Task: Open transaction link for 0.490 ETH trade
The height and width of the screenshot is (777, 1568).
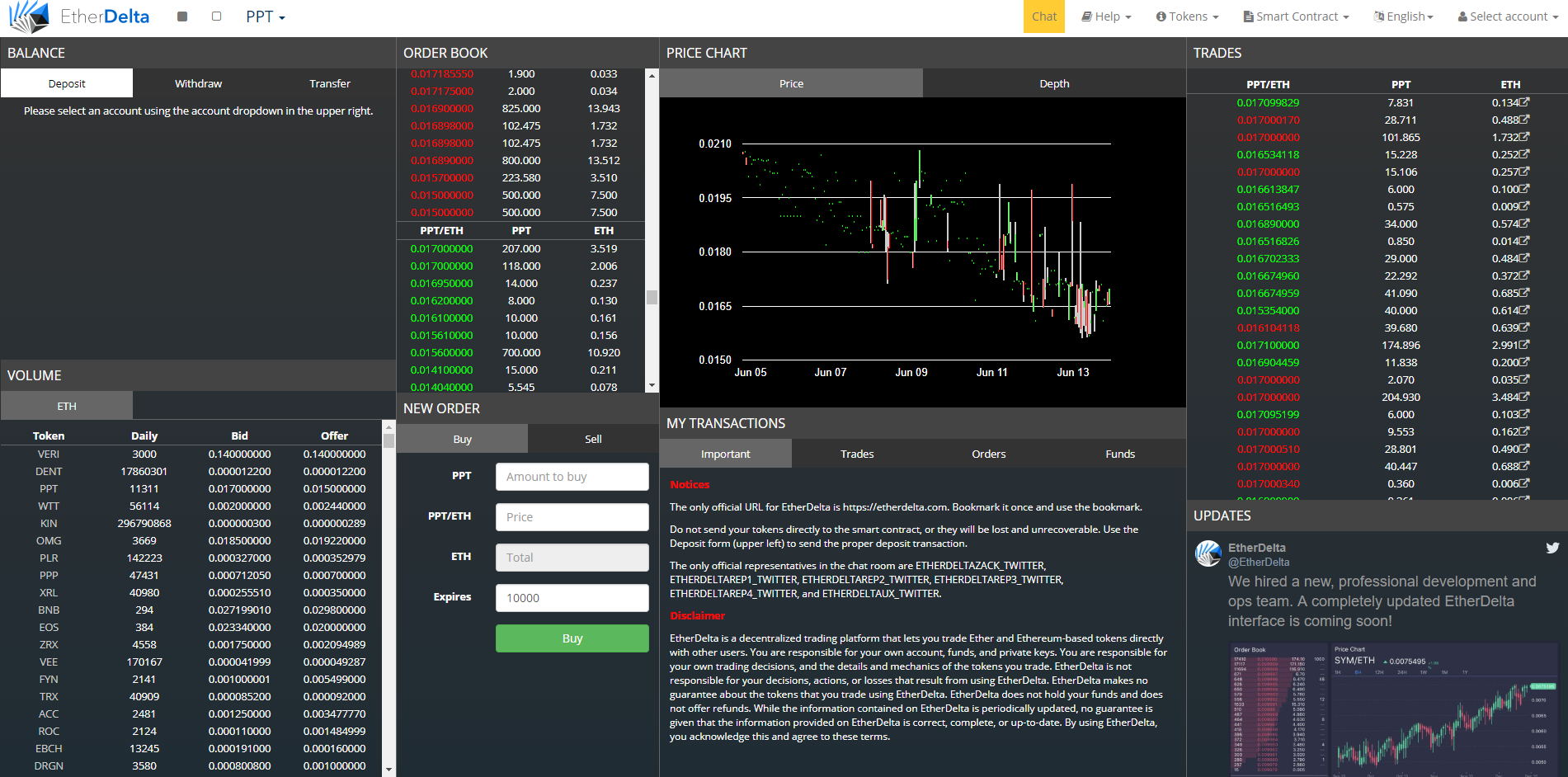Action: (x=1524, y=449)
